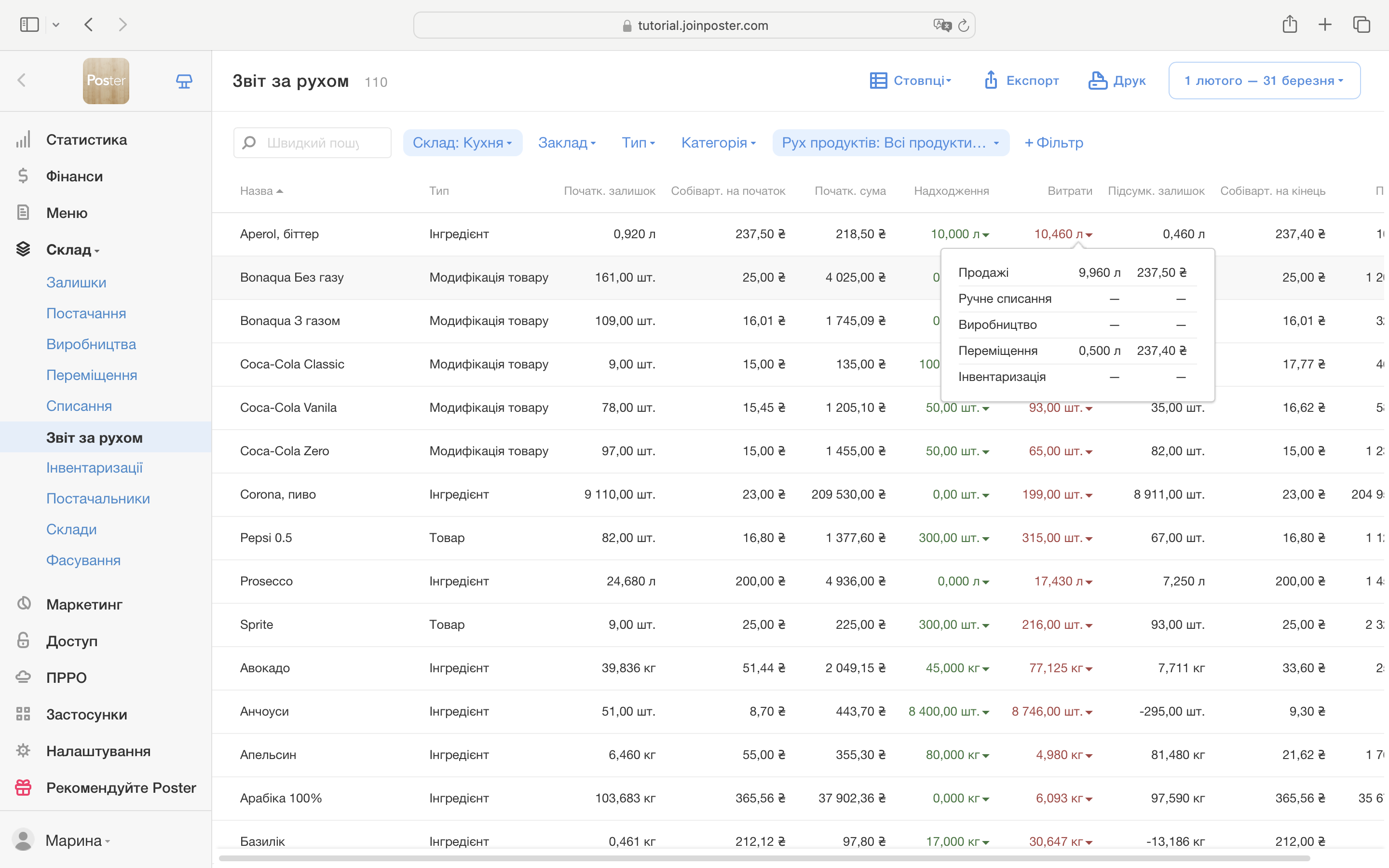This screenshot has width=1389, height=868.
Task: Open the Маркетинг section
Action: pyautogui.click(x=84, y=605)
